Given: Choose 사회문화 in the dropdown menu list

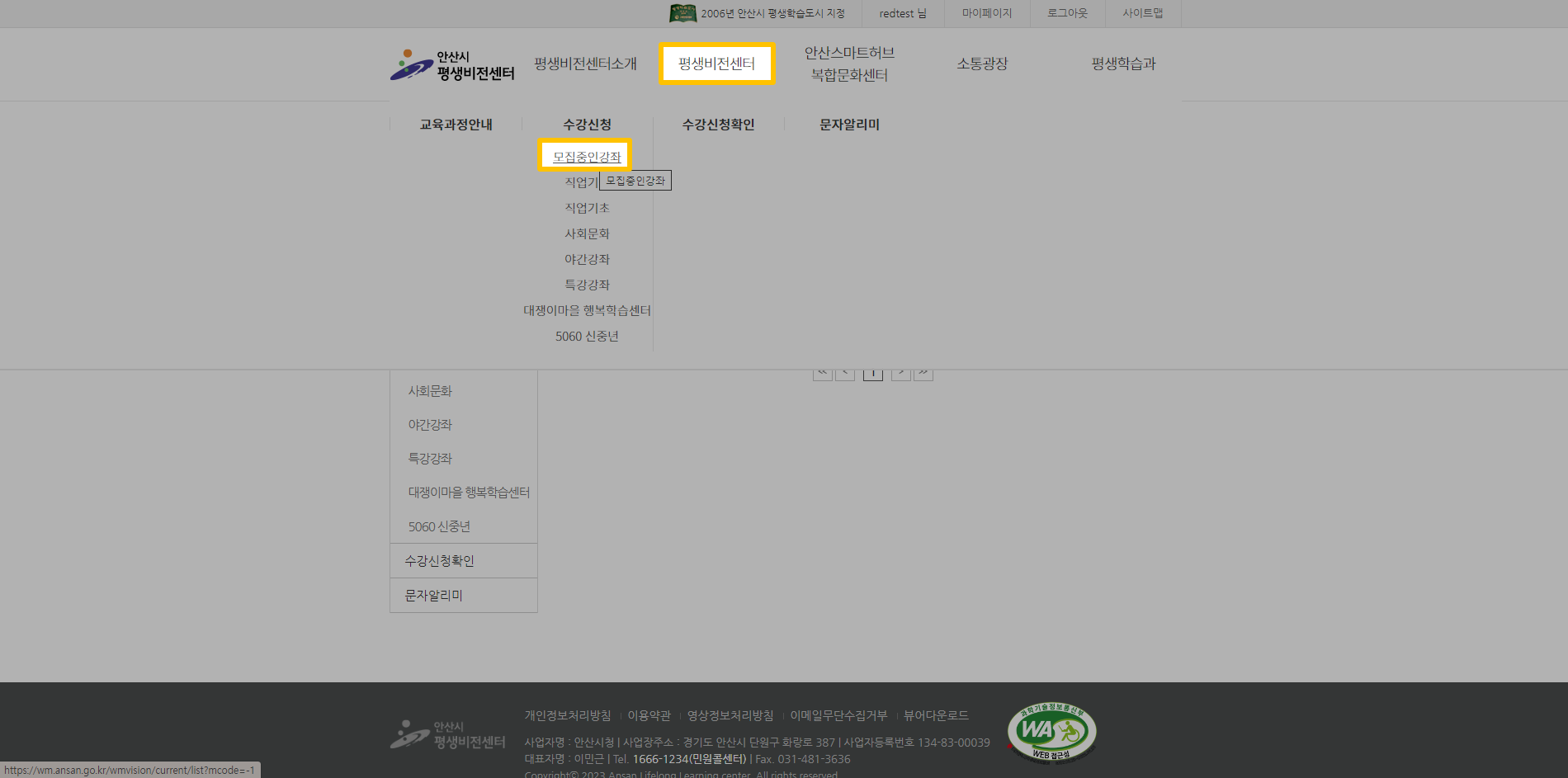Looking at the screenshot, I should tap(587, 233).
